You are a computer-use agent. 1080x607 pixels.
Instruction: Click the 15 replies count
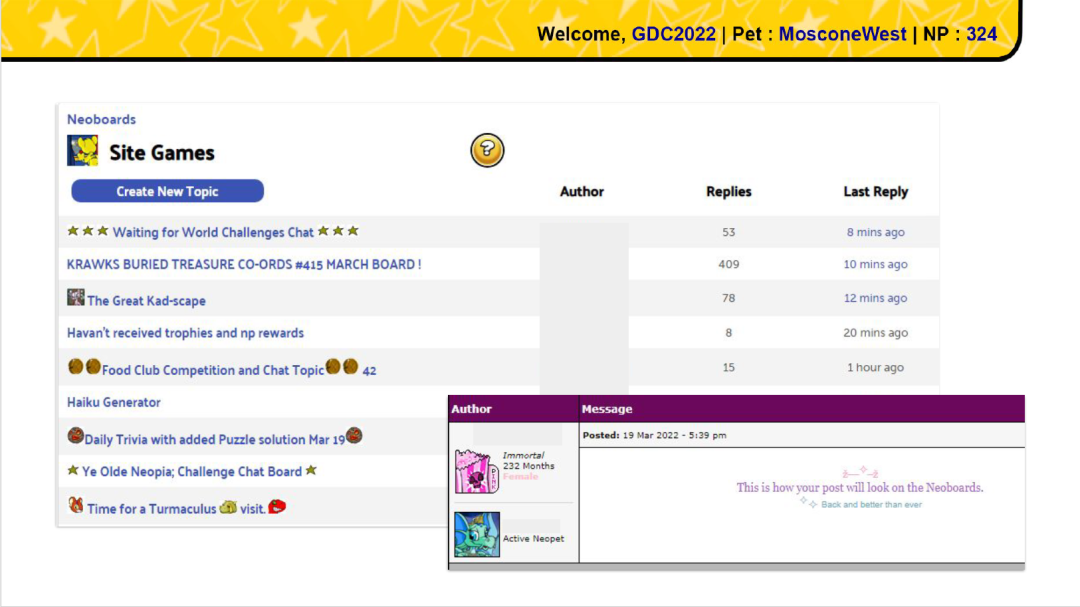[729, 367]
